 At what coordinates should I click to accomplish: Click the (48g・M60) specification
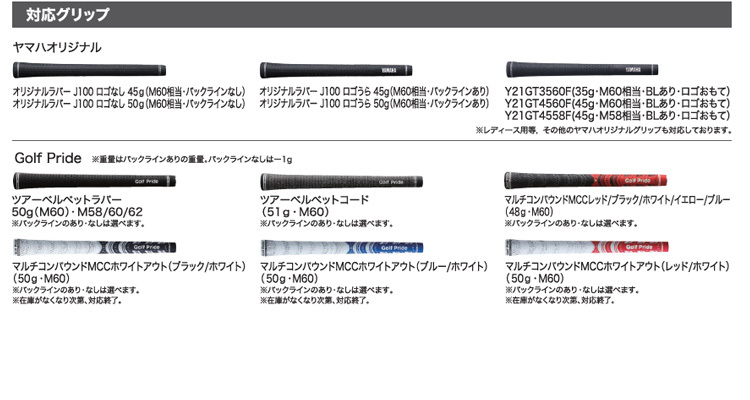click(x=529, y=211)
